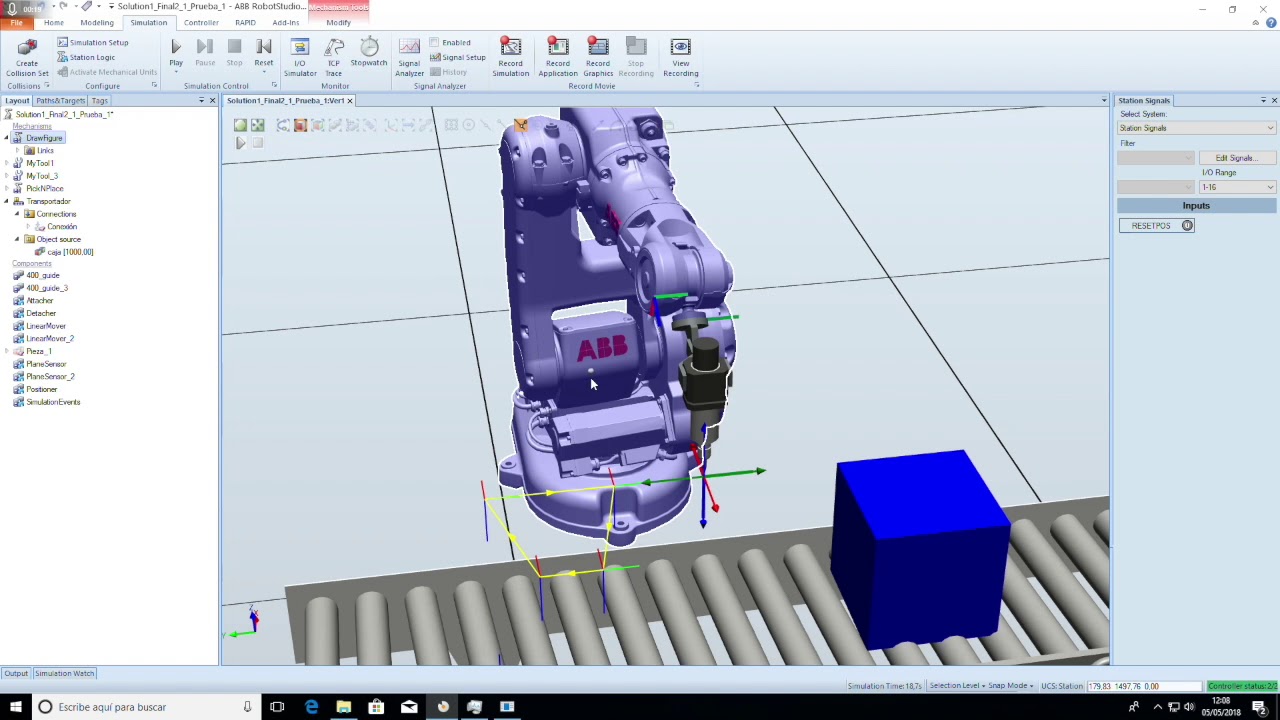The image size is (1280, 720).
Task: Switch to the Controller ribbon tab
Action: coord(201,22)
